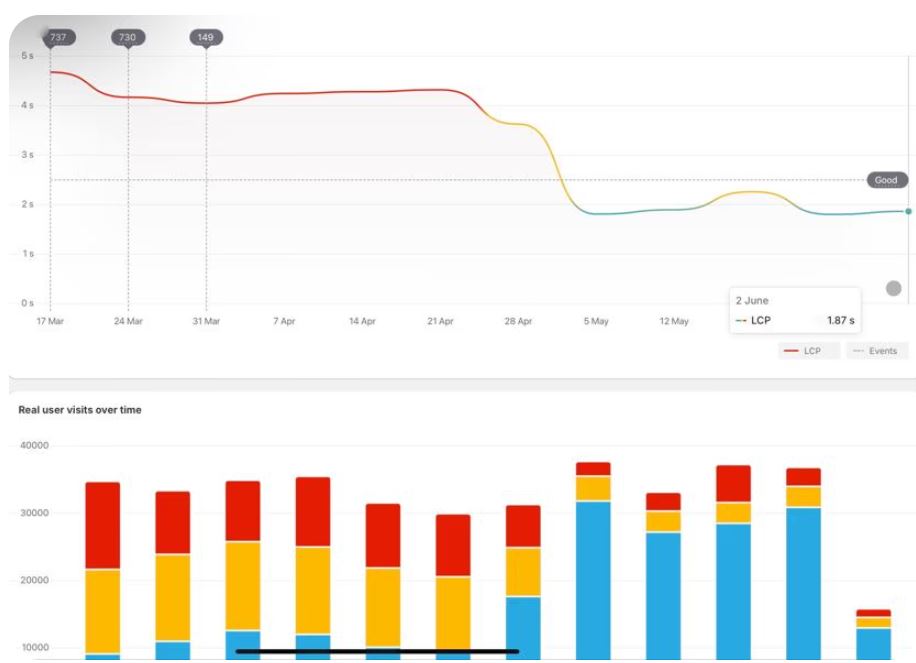
Task: Click the Real user visits over time heading
Action: pos(80,410)
